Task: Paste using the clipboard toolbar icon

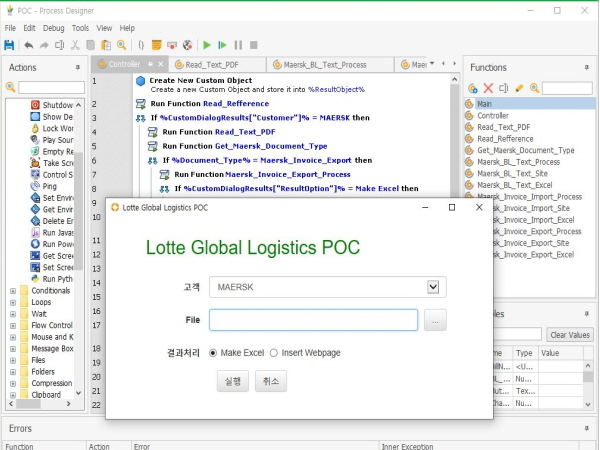Action: pyautogui.click(x=106, y=45)
